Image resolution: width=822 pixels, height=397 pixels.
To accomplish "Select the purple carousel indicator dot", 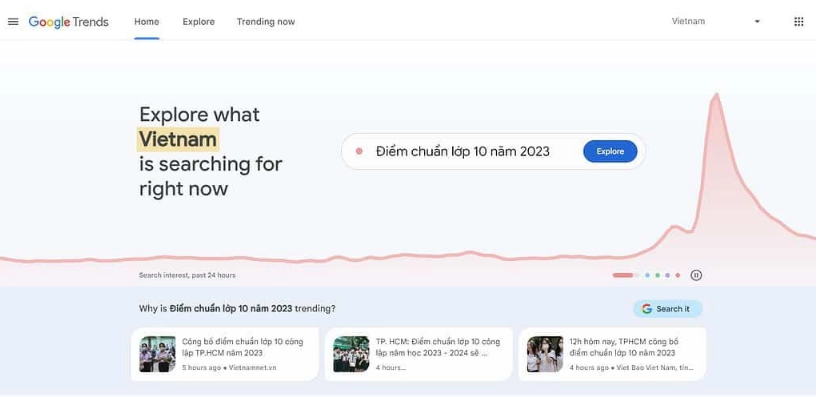I will click(667, 275).
